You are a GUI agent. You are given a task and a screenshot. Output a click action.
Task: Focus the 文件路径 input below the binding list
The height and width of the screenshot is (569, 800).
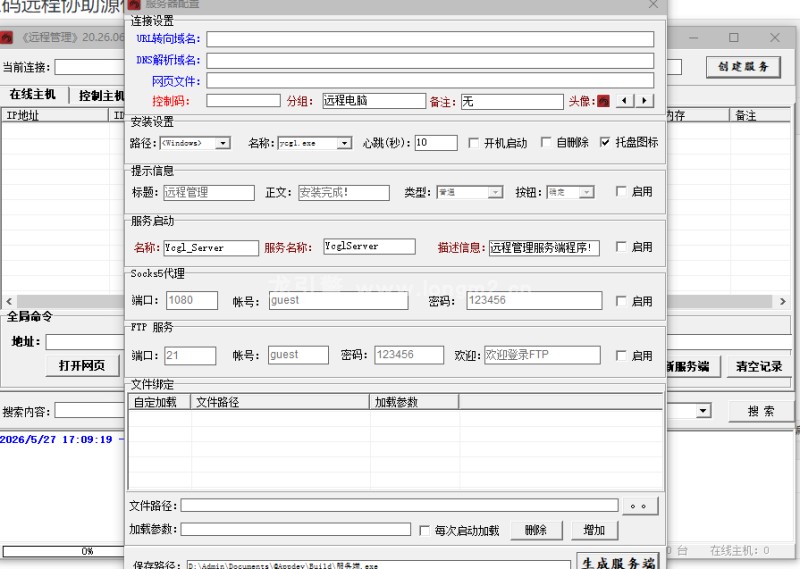coord(399,505)
